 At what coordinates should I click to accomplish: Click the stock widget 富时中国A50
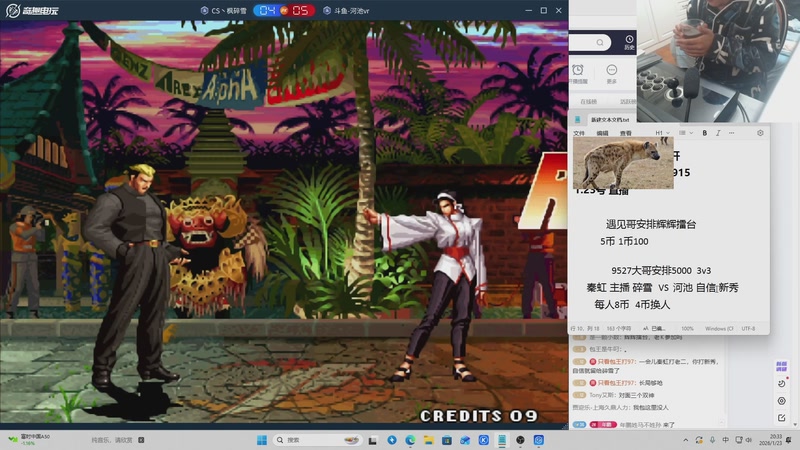pos(30,440)
